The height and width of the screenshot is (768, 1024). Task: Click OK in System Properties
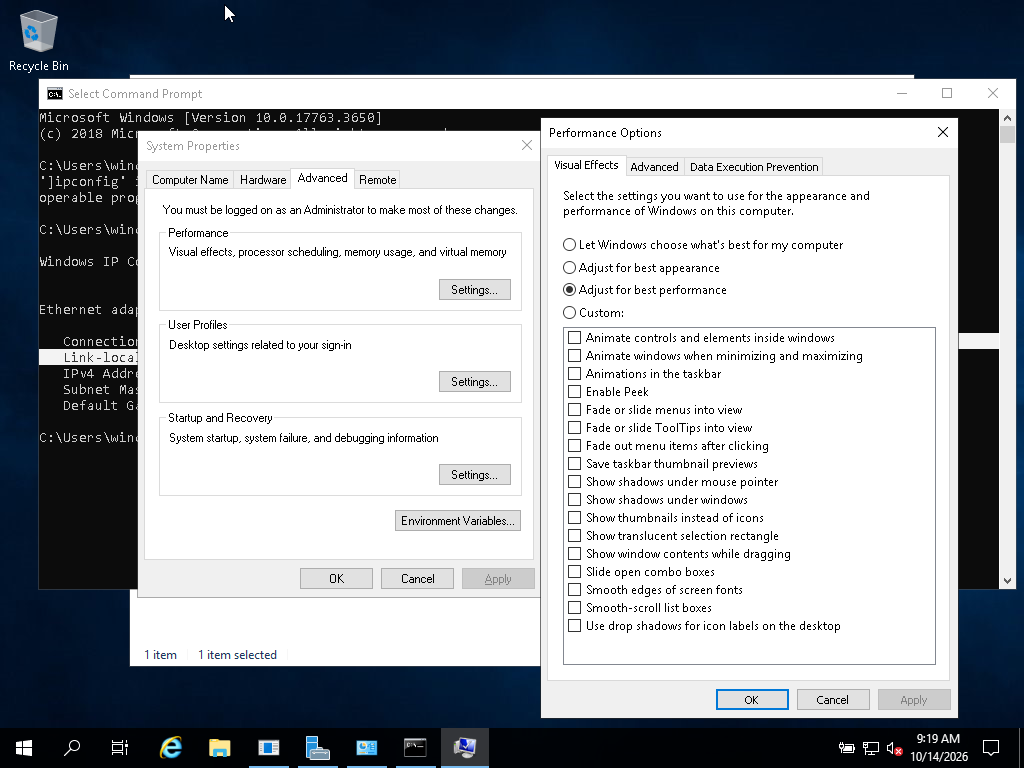[336, 579]
